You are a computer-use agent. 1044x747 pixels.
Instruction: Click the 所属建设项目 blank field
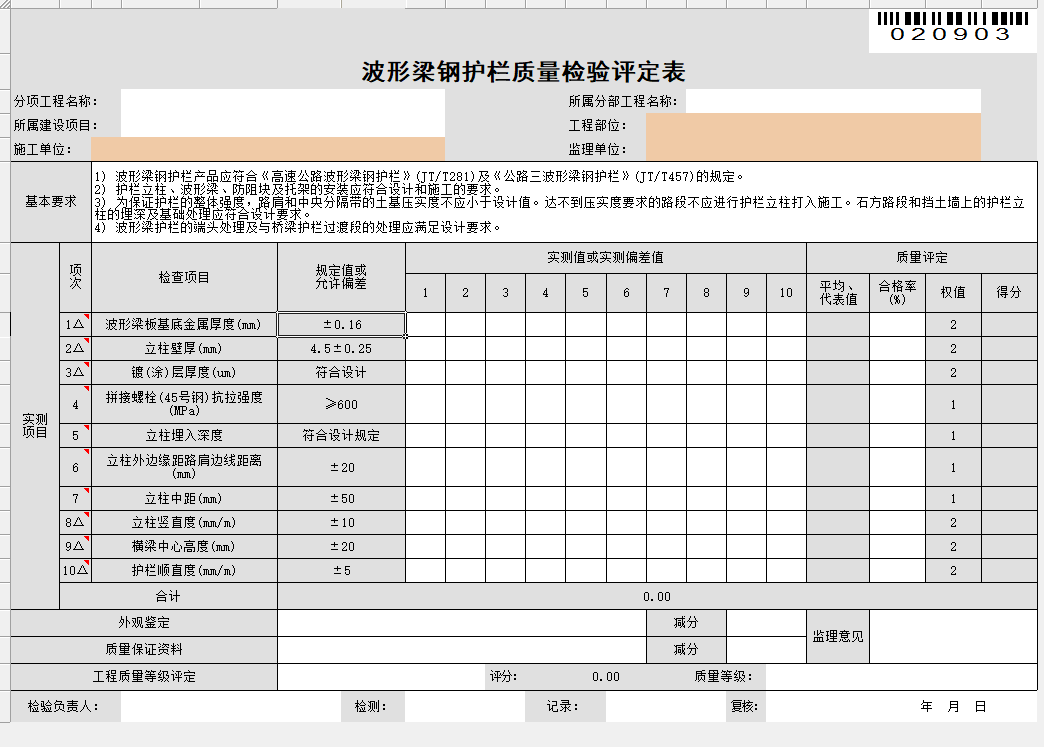pos(282,126)
